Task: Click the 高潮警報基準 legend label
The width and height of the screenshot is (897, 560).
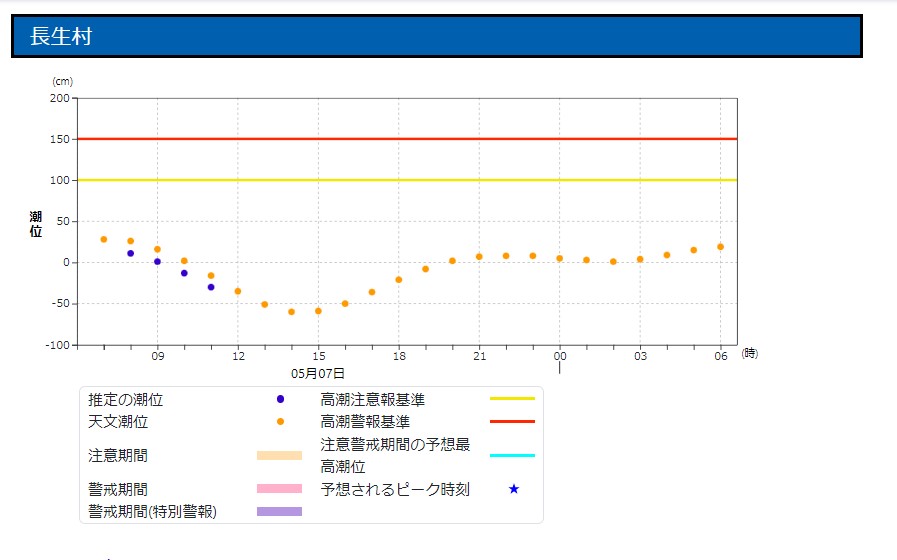Action: point(365,422)
